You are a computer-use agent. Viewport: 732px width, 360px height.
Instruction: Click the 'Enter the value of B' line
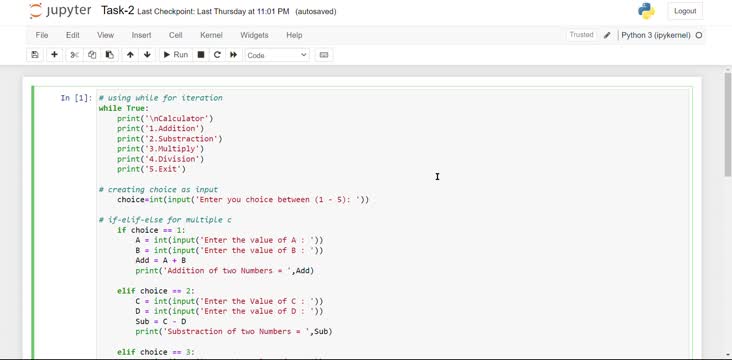coord(229,250)
